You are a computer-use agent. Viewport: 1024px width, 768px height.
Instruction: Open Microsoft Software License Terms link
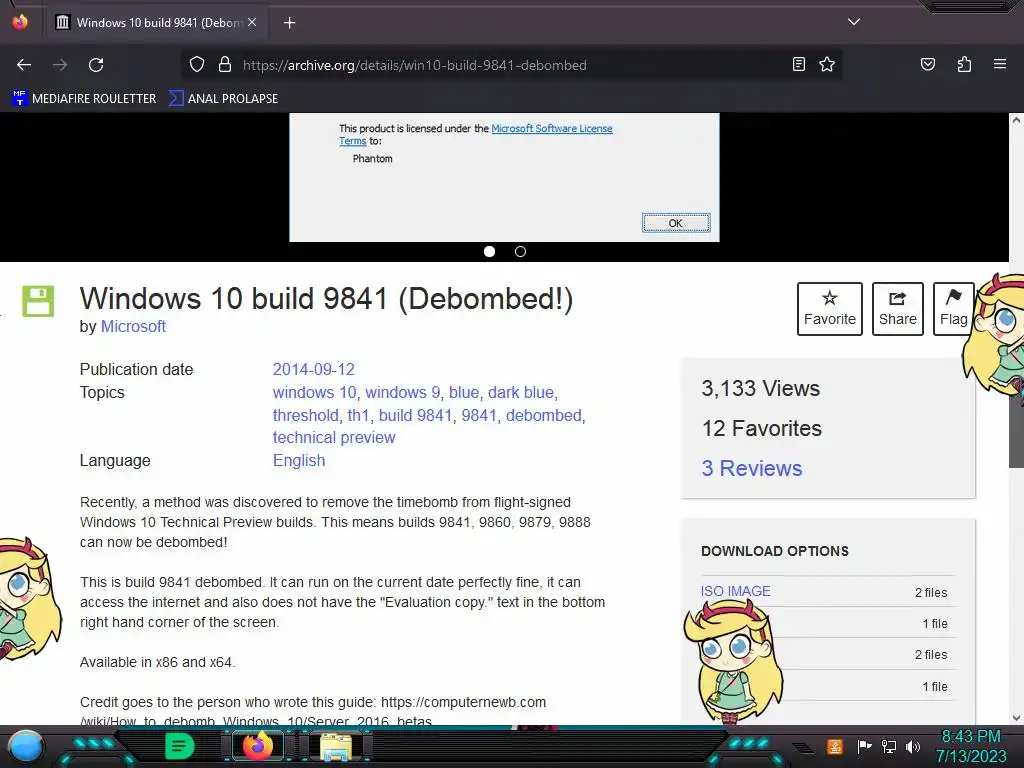(551, 129)
